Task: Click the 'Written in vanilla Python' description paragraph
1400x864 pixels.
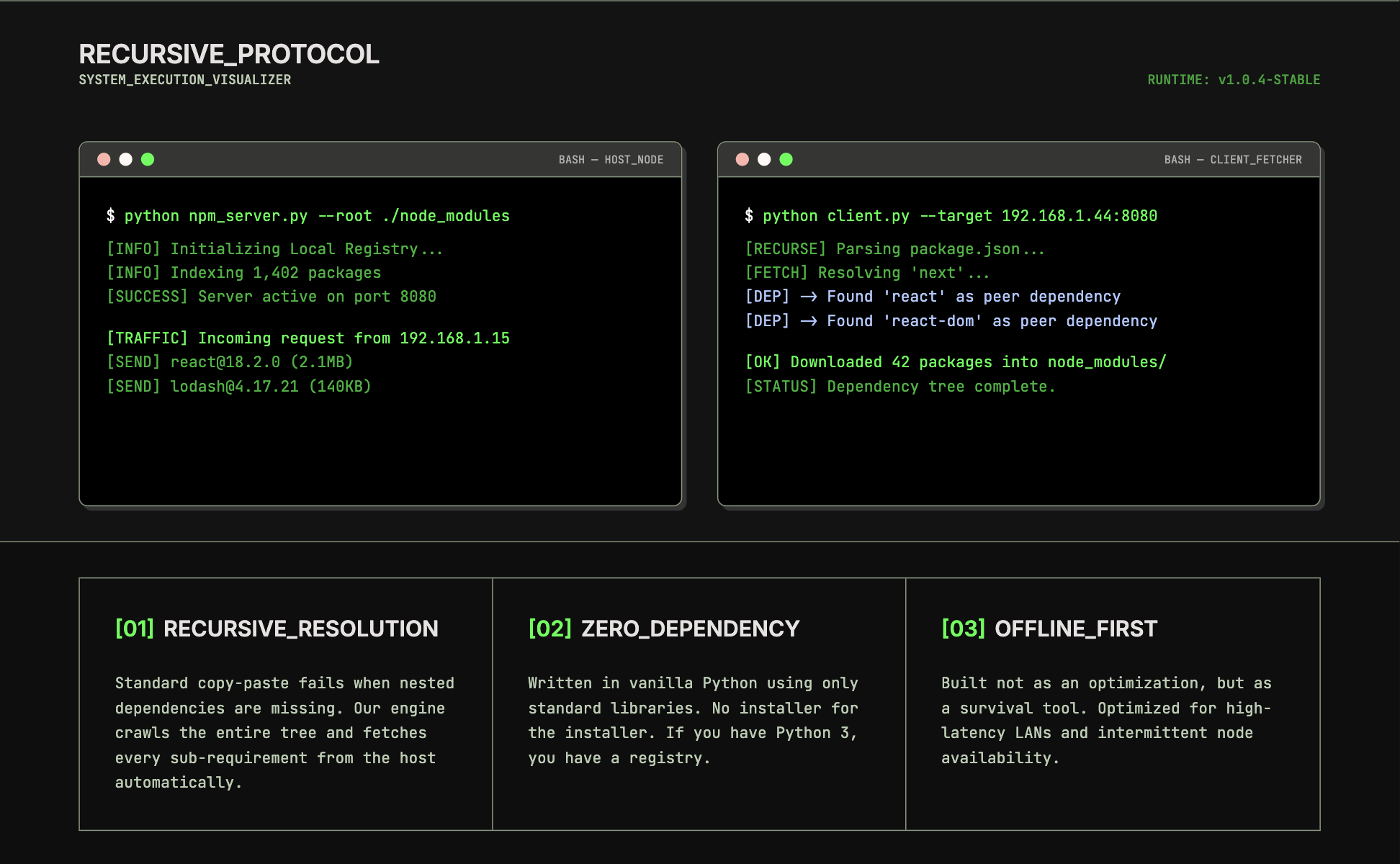Action: pos(694,721)
